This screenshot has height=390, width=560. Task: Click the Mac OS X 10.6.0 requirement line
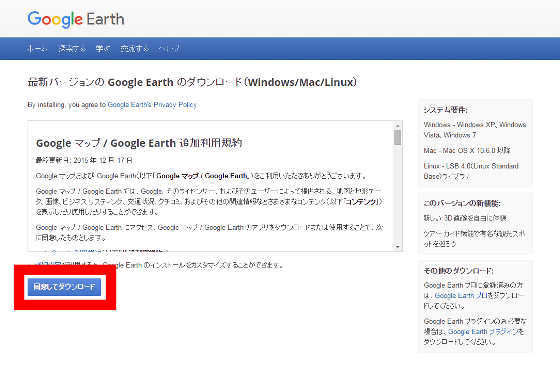(467, 151)
